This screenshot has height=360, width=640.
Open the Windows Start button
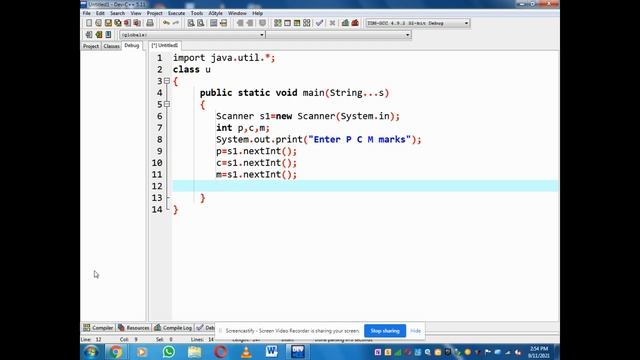click(x=91, y=352)
